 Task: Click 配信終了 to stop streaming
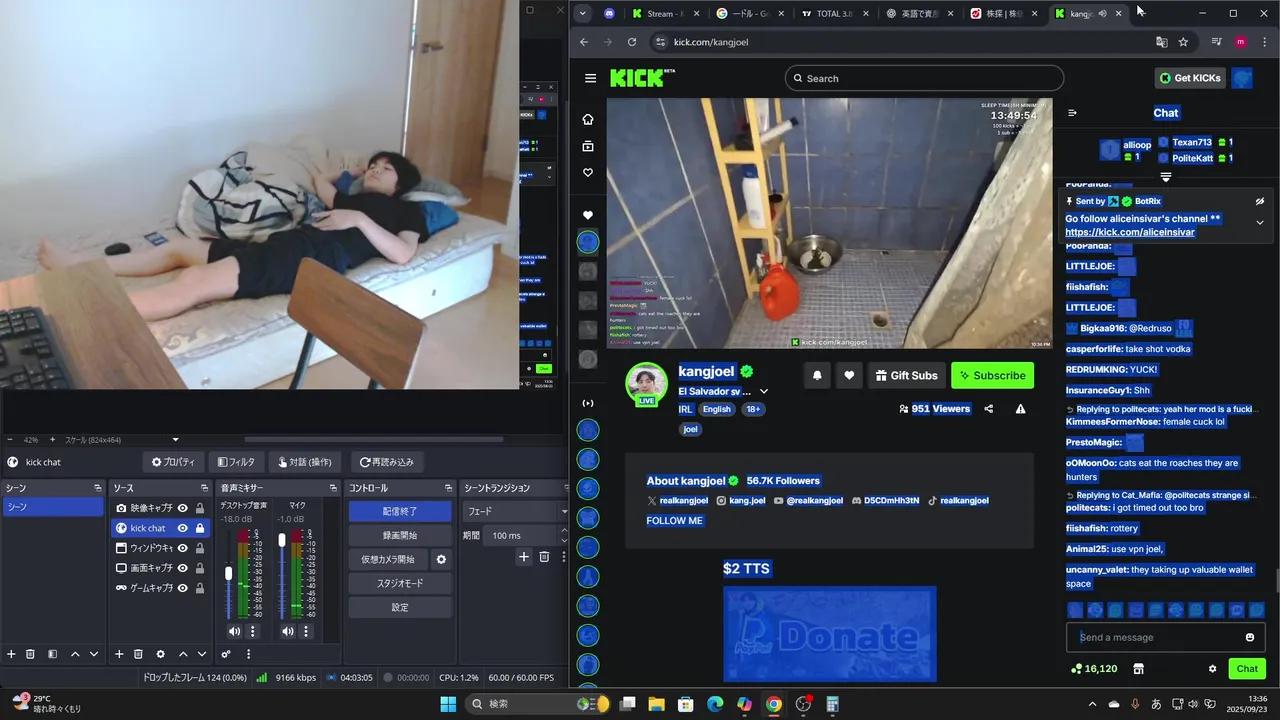[x=400, y=511]
